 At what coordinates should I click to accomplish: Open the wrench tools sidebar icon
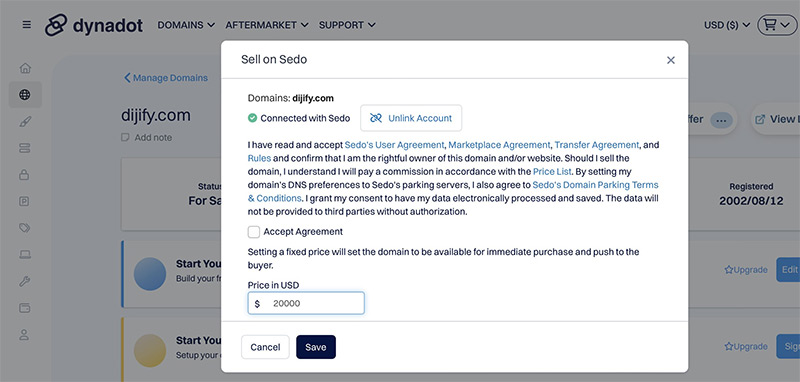24,281
